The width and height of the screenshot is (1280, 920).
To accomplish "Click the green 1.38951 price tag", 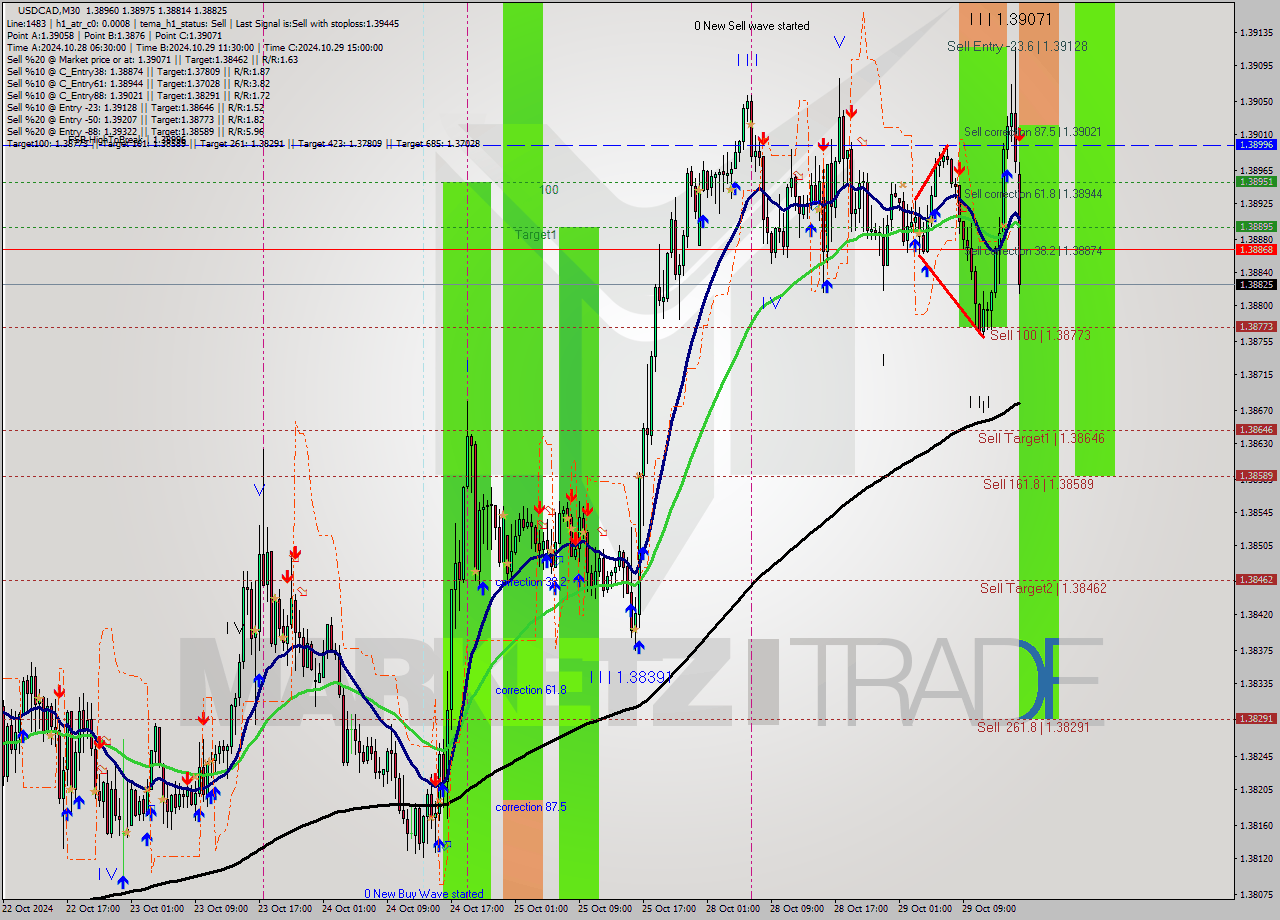I will coord(1255,181).
